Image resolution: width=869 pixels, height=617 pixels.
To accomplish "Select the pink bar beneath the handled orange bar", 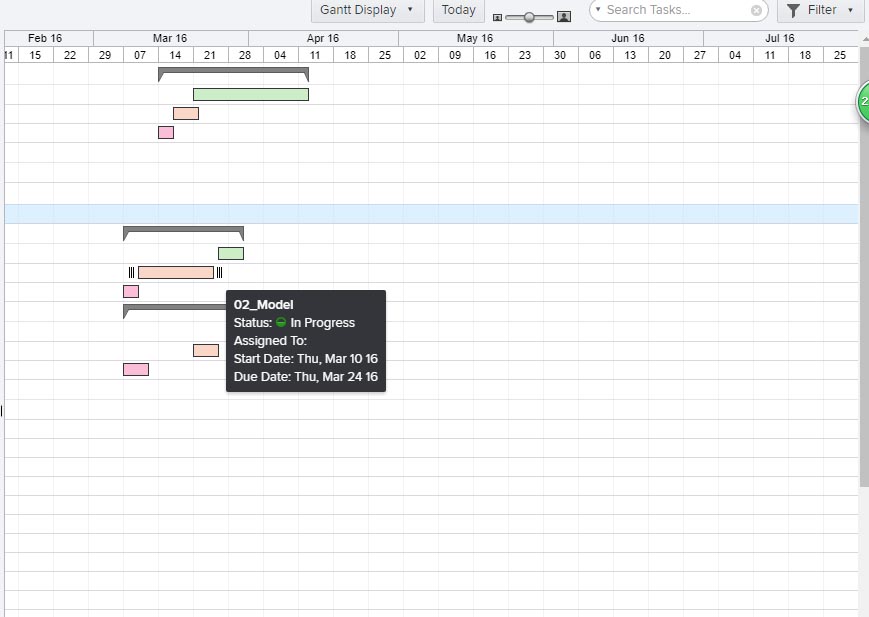I will (131, 292).
